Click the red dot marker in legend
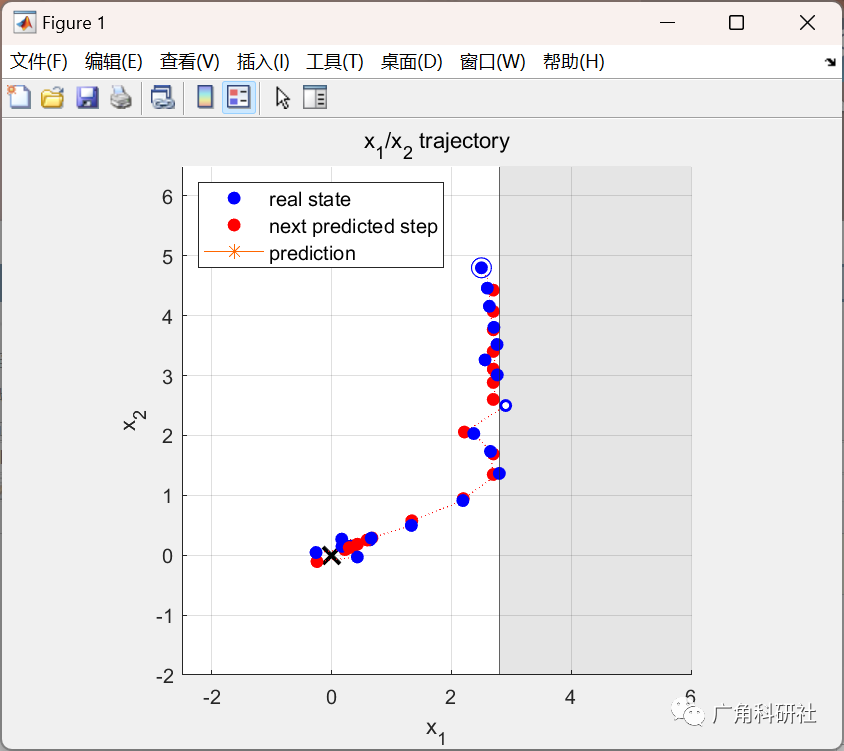This screenshot has width=844, height=751. (234, 225)
